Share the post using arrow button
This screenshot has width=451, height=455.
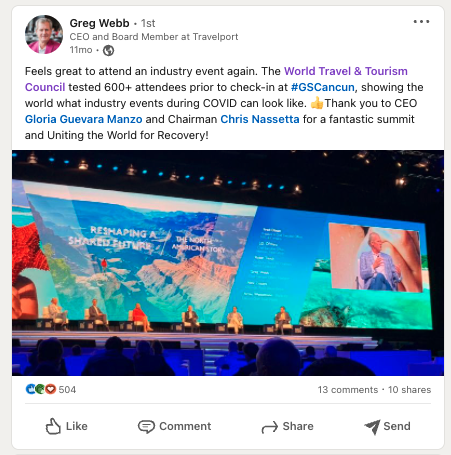(x=287, y=426)
